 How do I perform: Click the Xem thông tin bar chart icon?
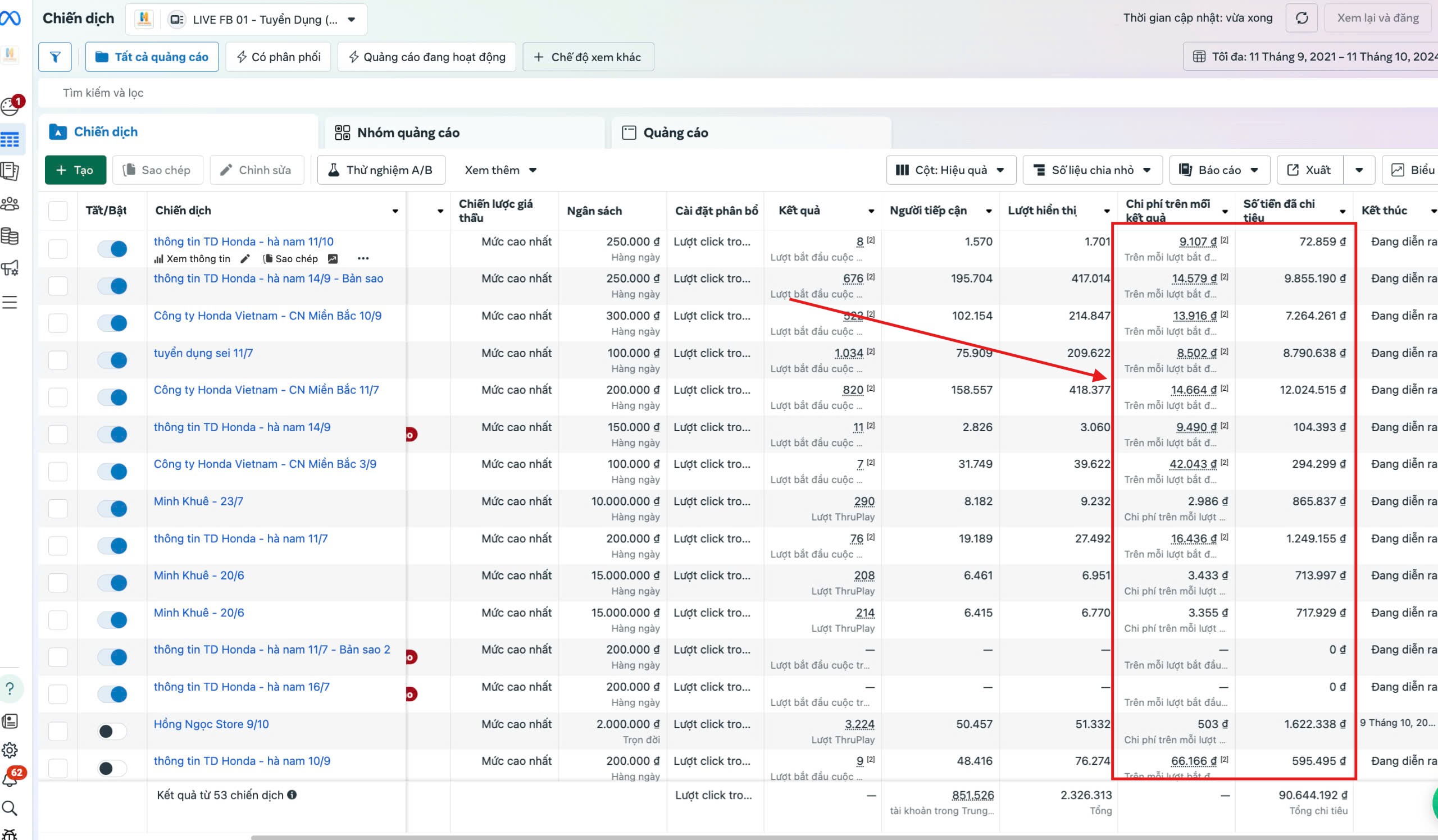(x=158, y=259)
